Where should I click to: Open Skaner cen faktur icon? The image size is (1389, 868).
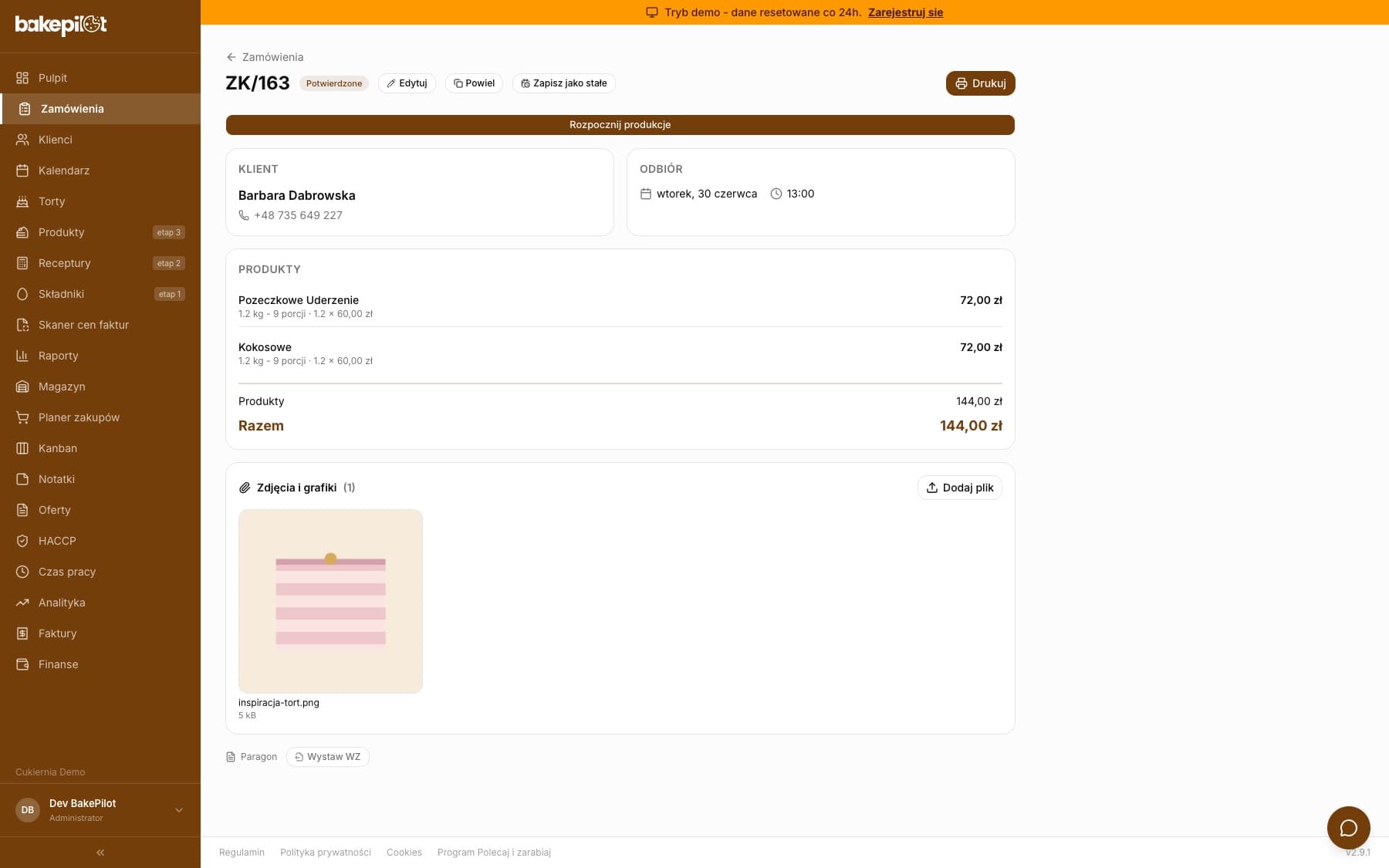tap(22, 325)
